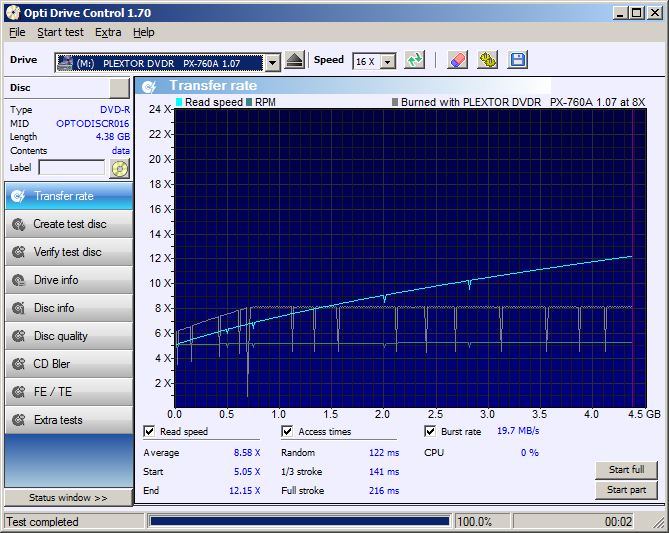Toggle the Access times checkbox

(x=287, y=431)
